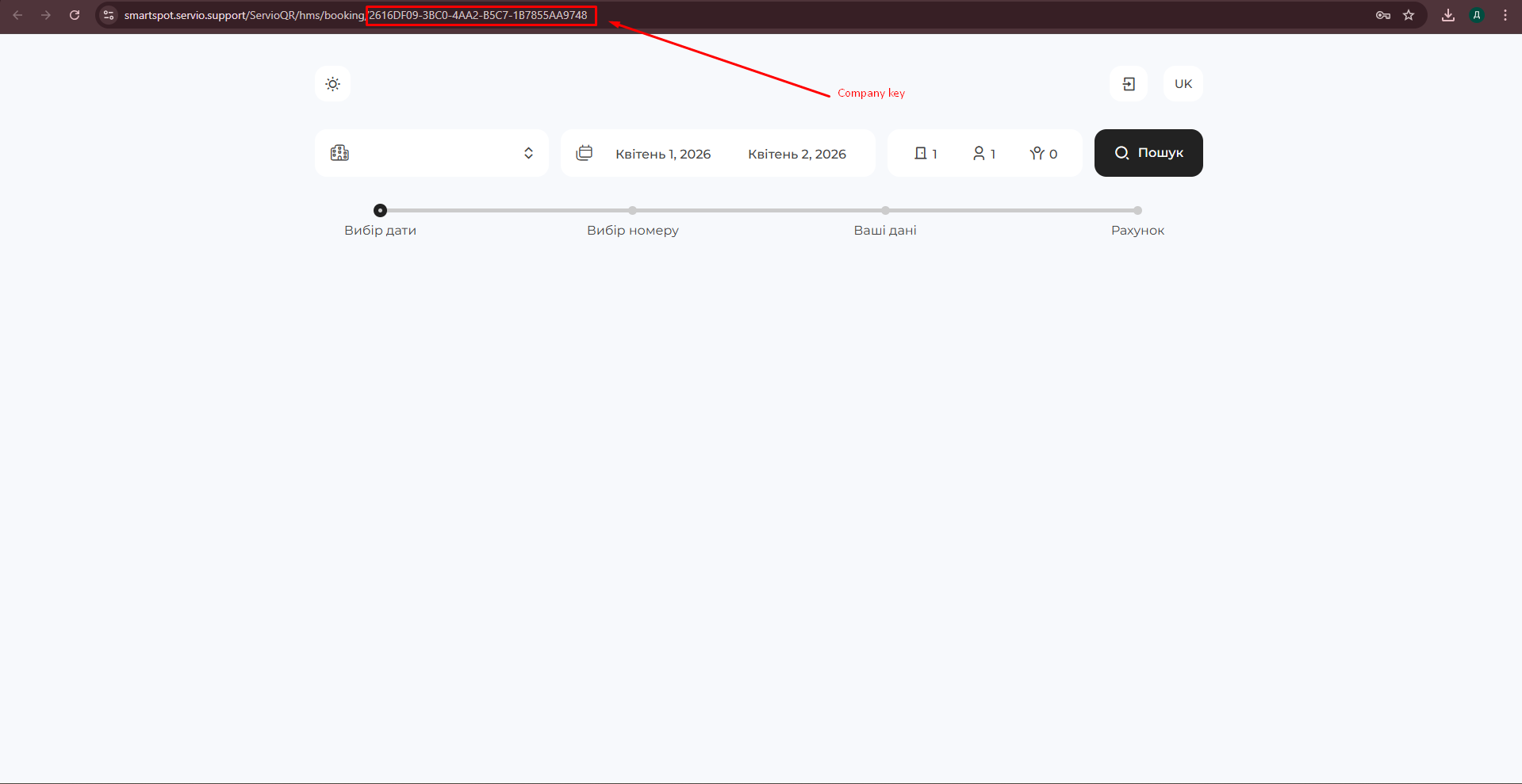Expand the up-down chevron in hotel selector
Image resolution: width=1522 pixels, height=784 pixels.
click(x=528, y=153)
